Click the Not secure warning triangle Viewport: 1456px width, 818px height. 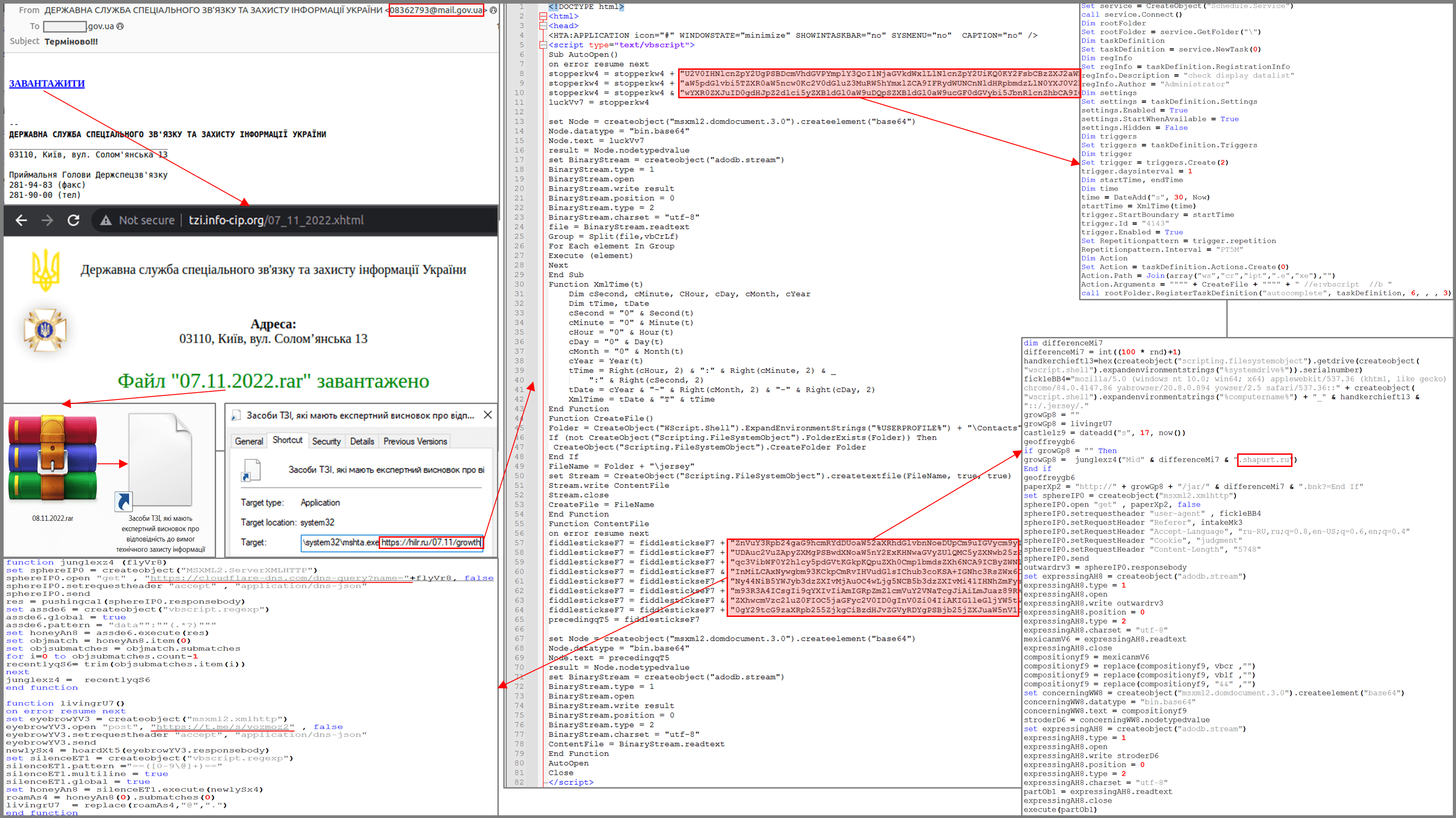(x=106, y=221)
